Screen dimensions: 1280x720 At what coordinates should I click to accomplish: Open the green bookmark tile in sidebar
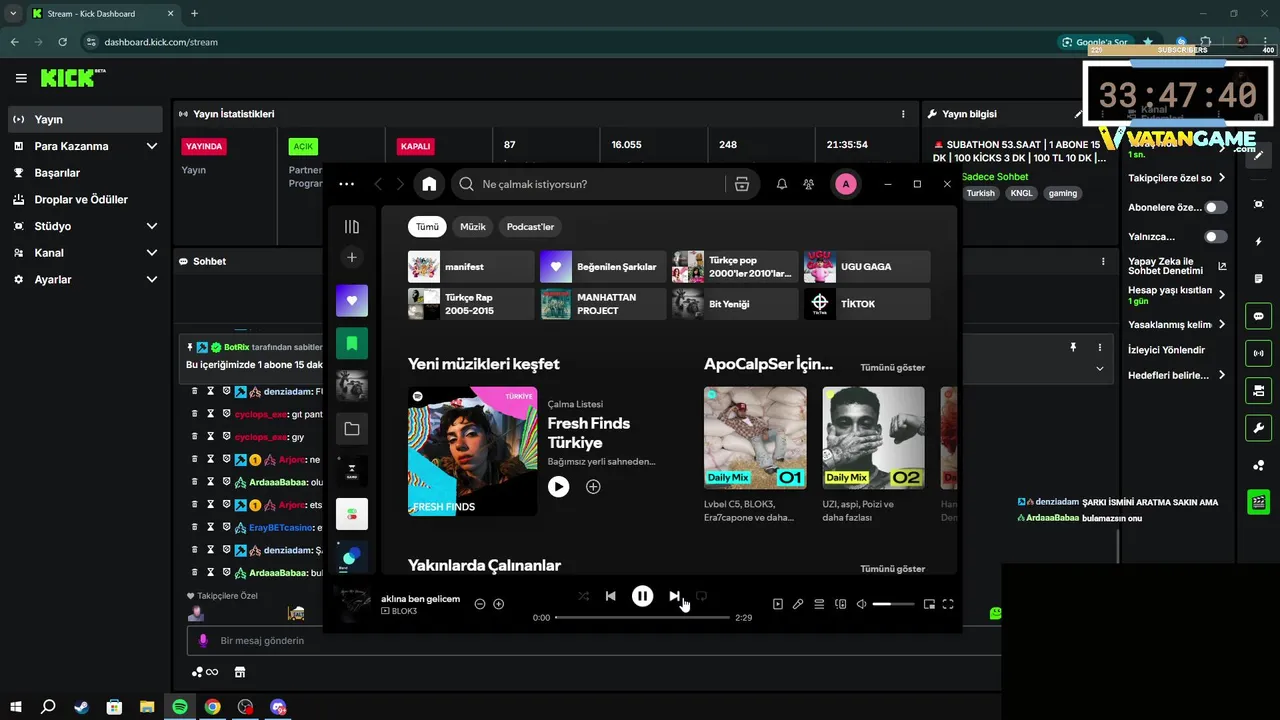[352, 343]
